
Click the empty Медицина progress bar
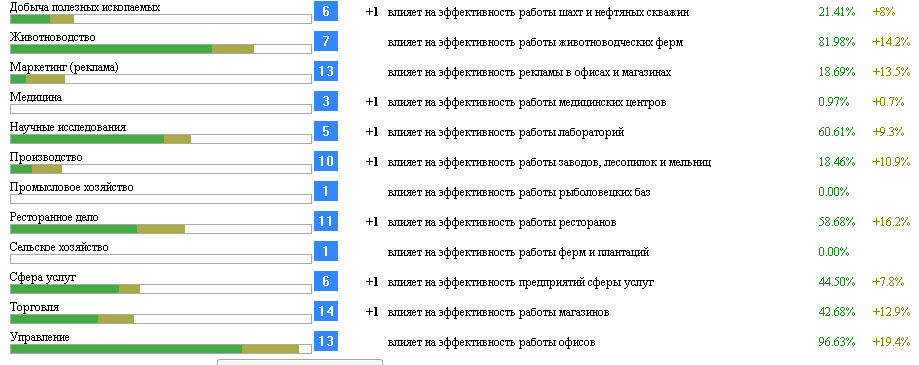(x=161, y=109)
